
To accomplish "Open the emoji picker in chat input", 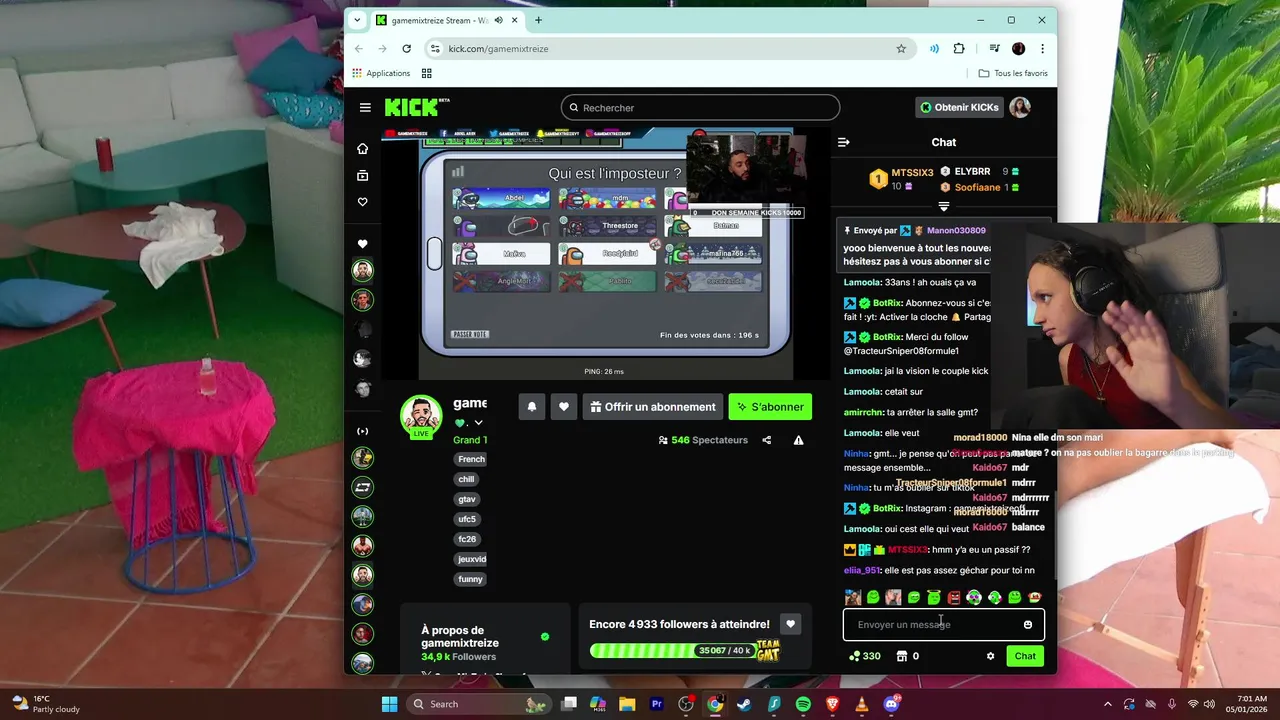I will click(x=1027, y=625).
